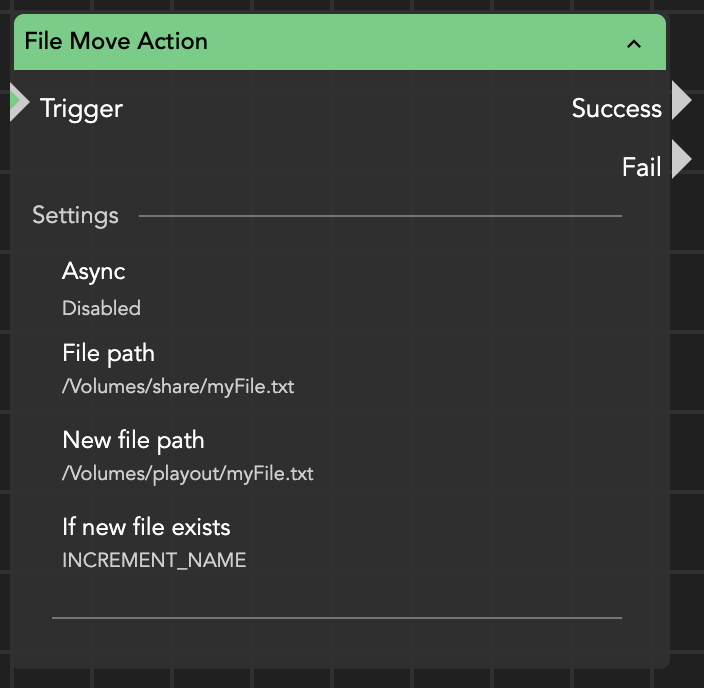Select the File Move Action title bar
The width and height of the screenshot is (704, 688).
point(300,42)
